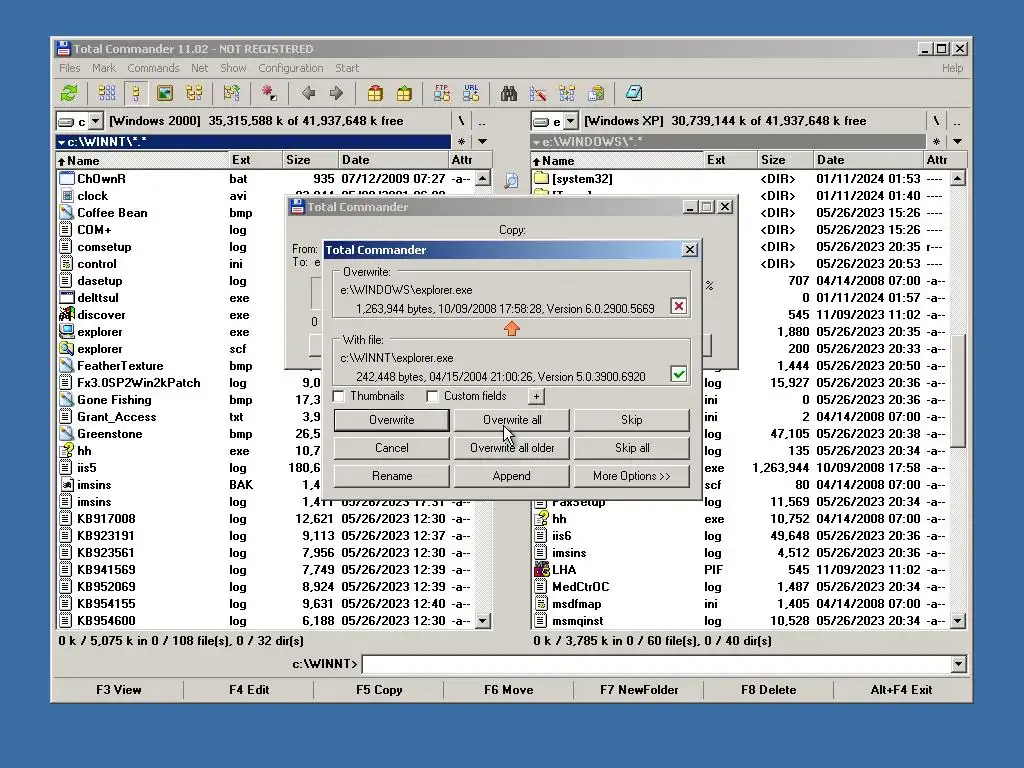Viewport: 1024px width, 768px height.
Task: Click the F3 View function button
Action: (118, 690)
